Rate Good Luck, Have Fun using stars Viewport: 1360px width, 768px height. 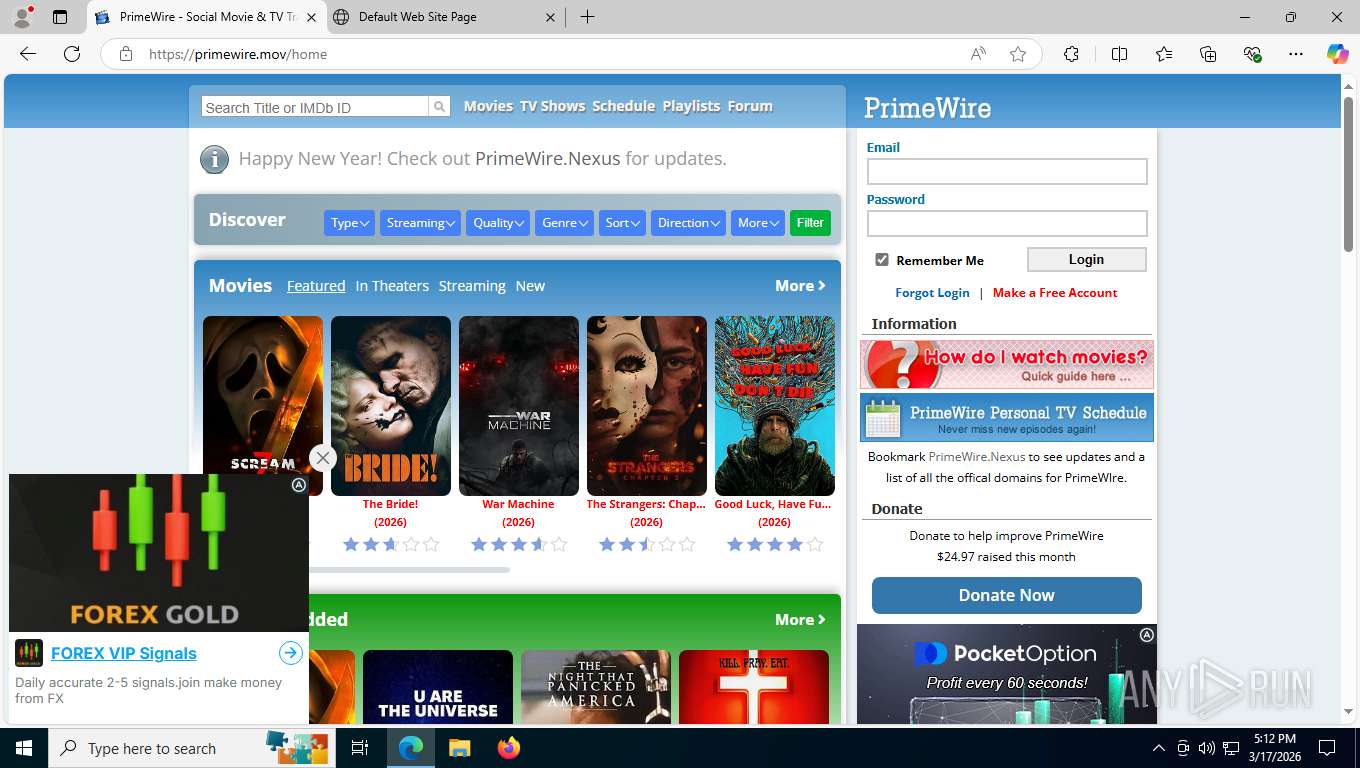(775, 544)
